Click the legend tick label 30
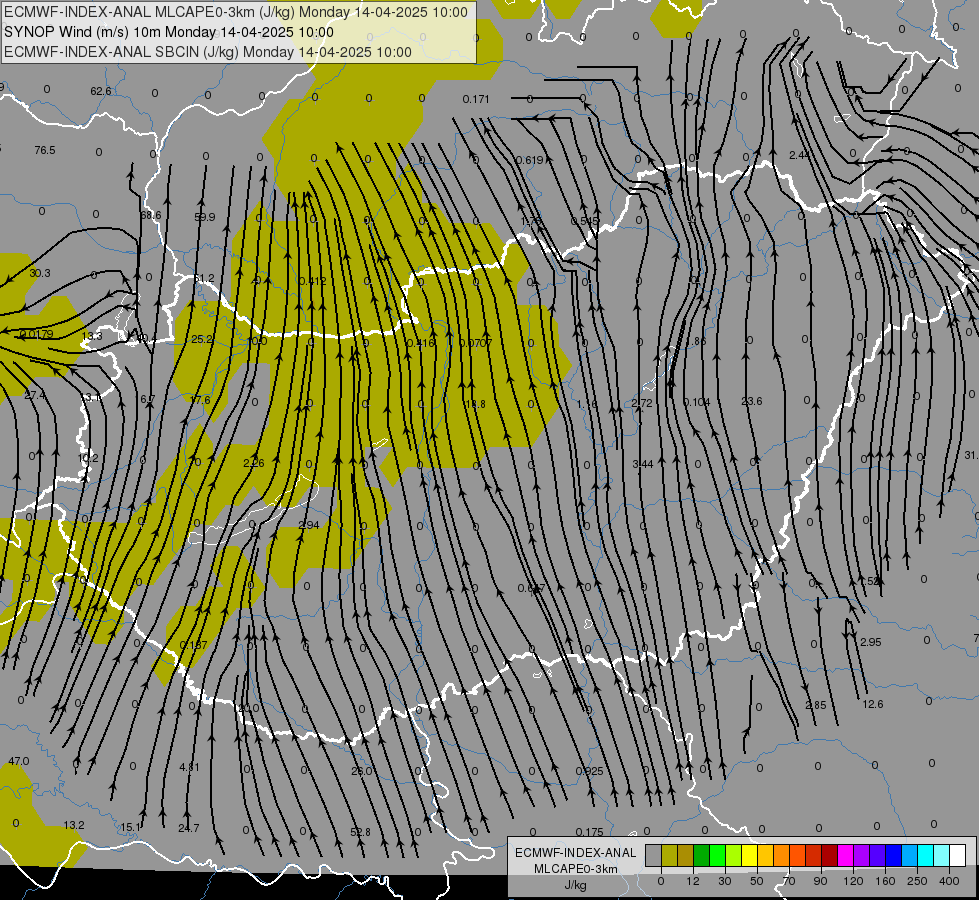The width and height of the screenshot is (979, 900). [x=724, y=881]
